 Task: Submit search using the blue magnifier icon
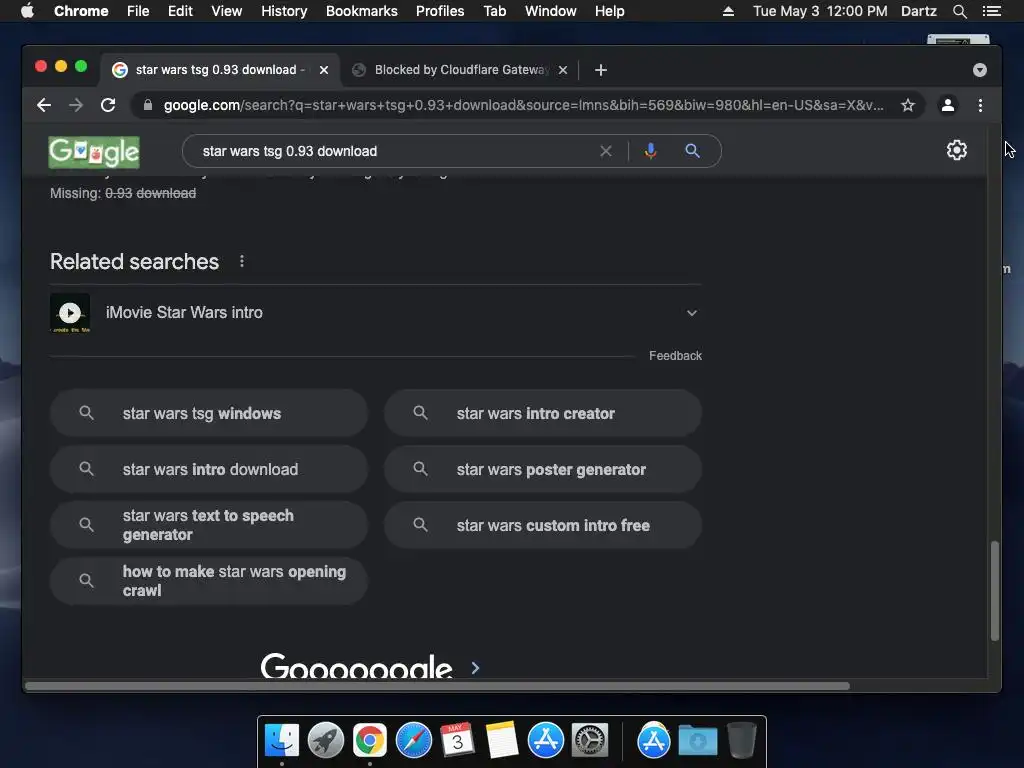tap(692, 151)
